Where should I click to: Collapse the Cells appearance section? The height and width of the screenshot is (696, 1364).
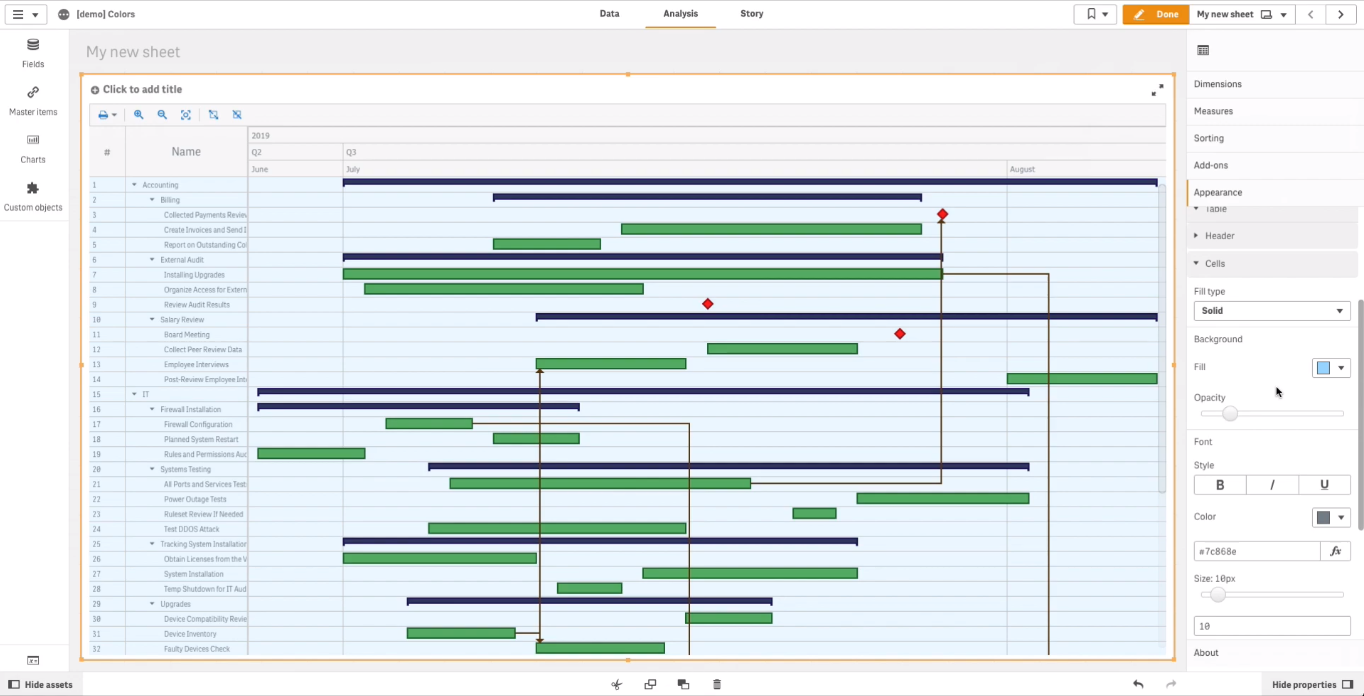point(1272,264)
